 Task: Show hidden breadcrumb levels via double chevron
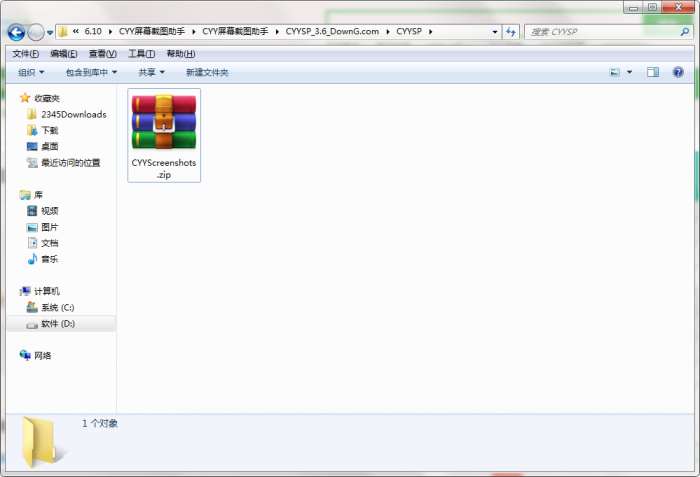point(76,31)
